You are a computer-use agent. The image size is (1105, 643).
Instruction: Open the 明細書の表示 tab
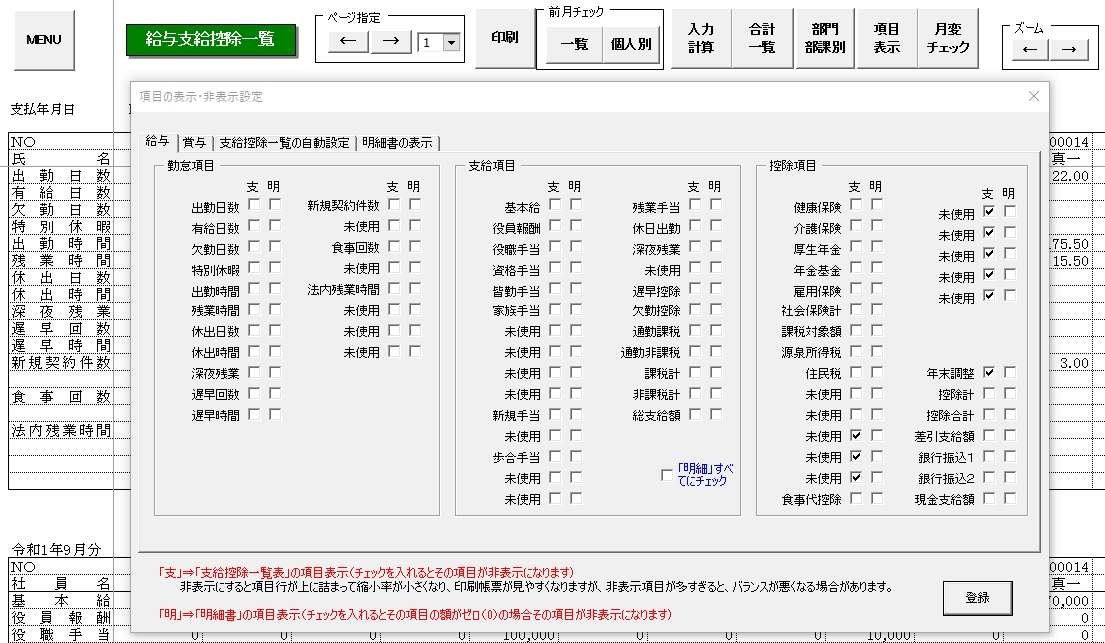397,142
